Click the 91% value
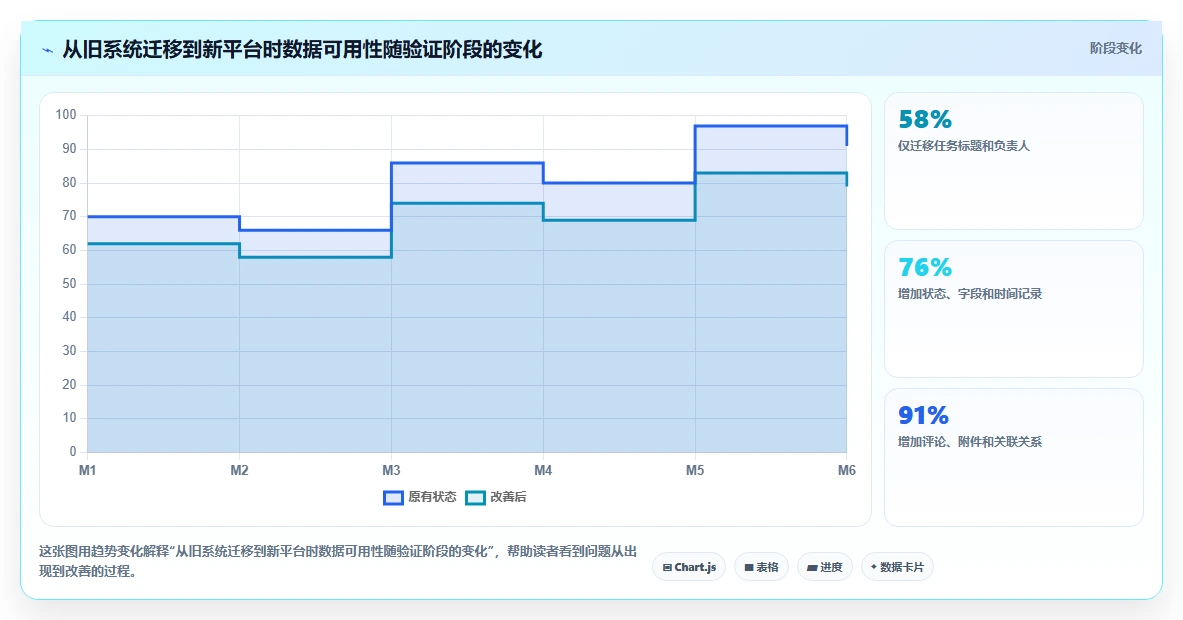This screenshot has width=1183, height=620. [923, 415]
